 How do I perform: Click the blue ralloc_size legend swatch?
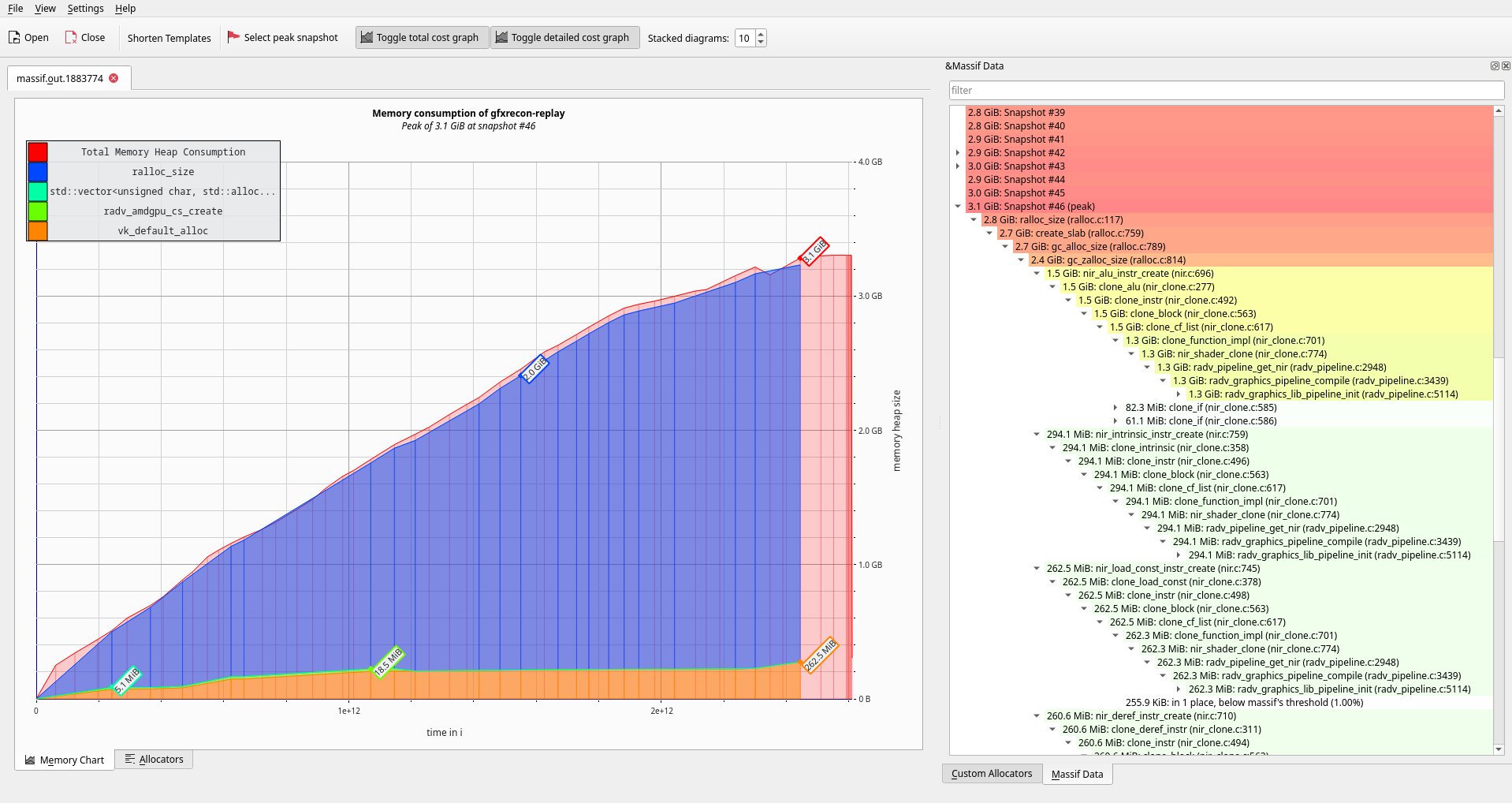(x=38, y=172)
